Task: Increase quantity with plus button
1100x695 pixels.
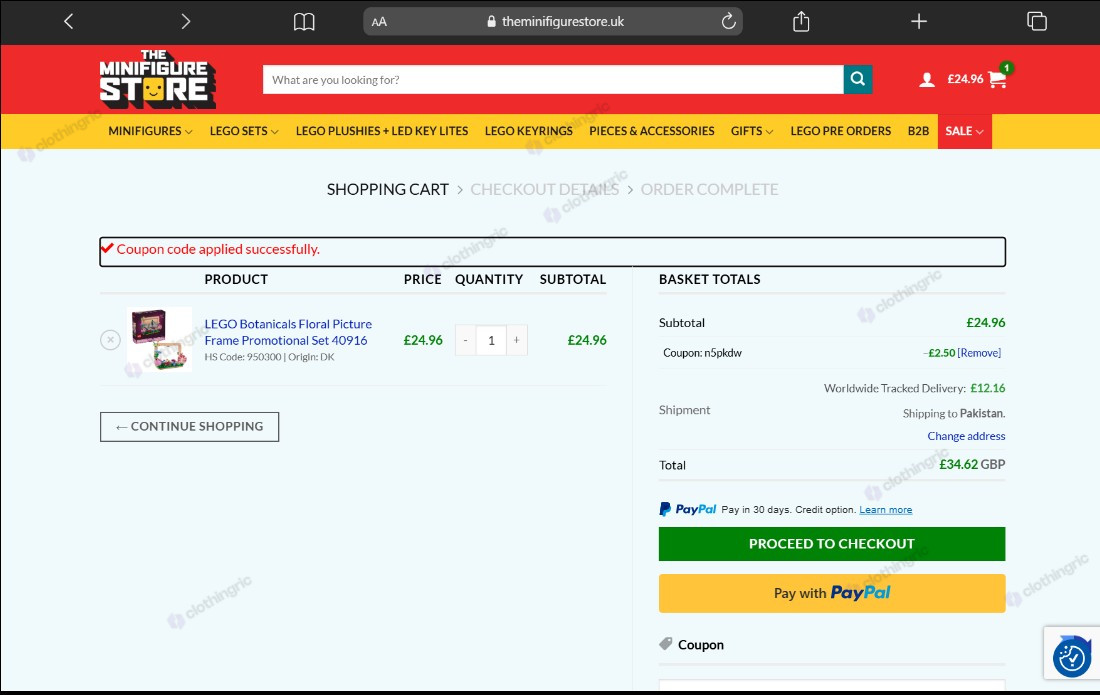Action: (516, 340)
